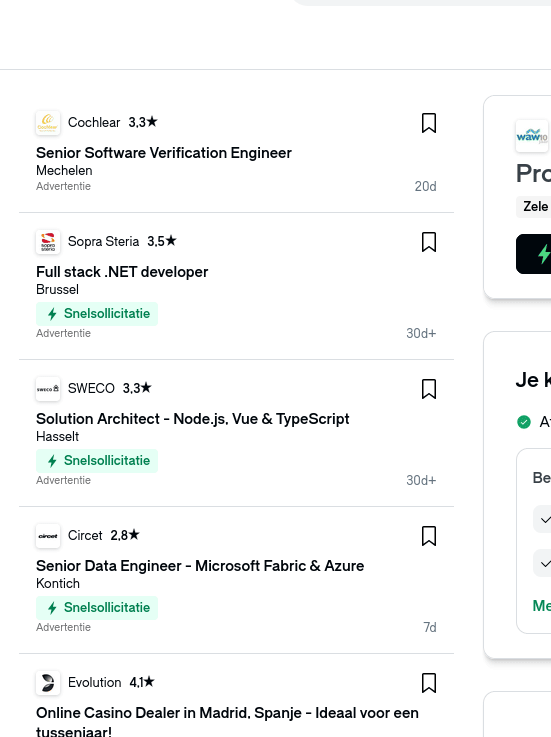Click the Cochlear company logo
The image size is (551, 737).
click(48, 123)
